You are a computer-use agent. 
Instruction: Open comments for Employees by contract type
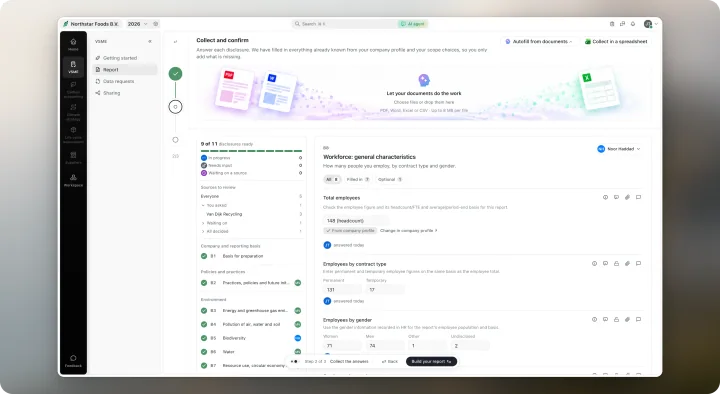coord(638,264)
